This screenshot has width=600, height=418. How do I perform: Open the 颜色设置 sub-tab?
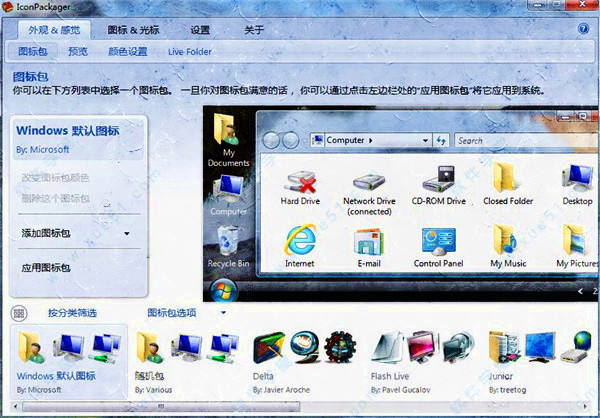coord(128,51)
